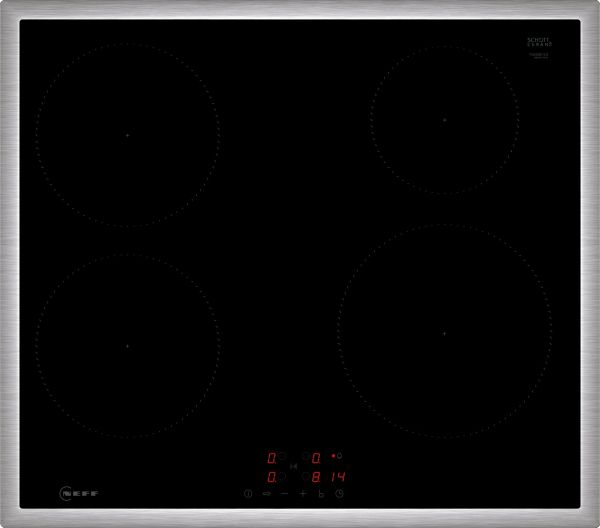The width and height of the screenshot is (600, 528).
Task: Tap the PowerBoost 'b' symbol
Action: 321,493
